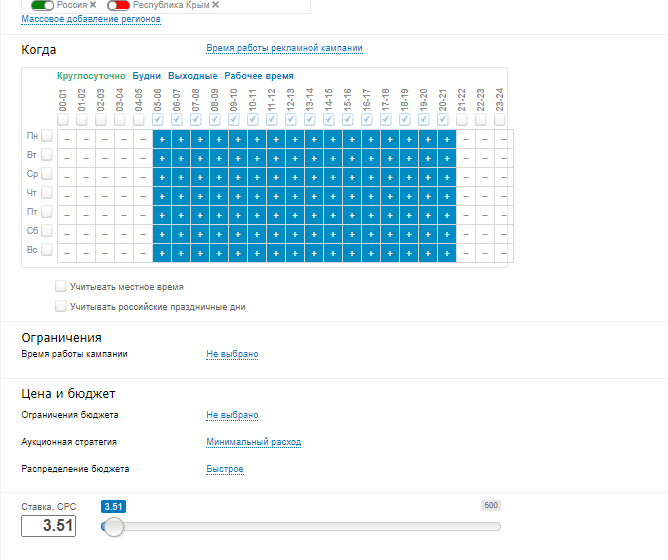Open Ограничения бюджета Не выбрано link

(x=232, y=415)
